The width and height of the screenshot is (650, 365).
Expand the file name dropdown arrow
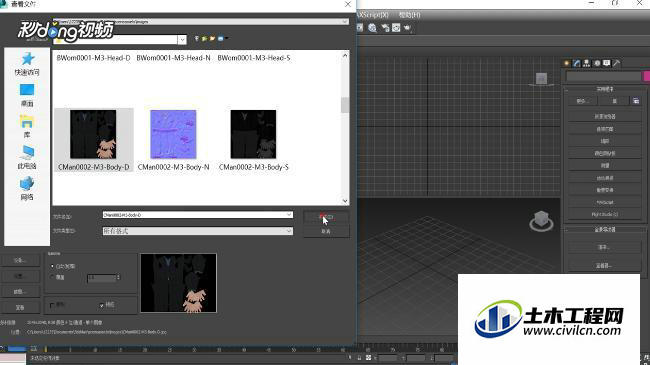coord(289,215)
